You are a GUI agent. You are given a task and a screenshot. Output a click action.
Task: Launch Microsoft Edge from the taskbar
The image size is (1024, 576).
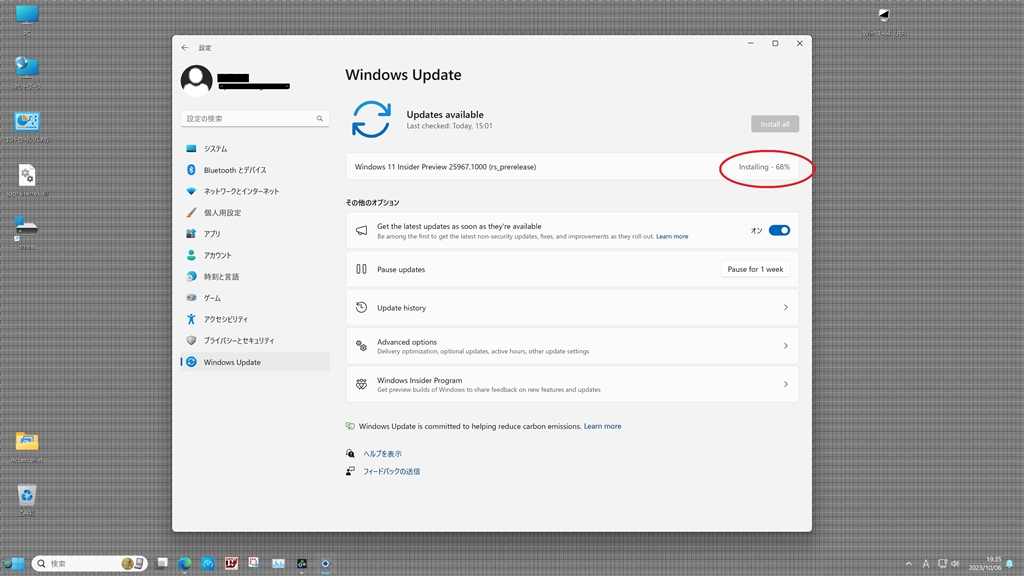(x=185, y=563)
